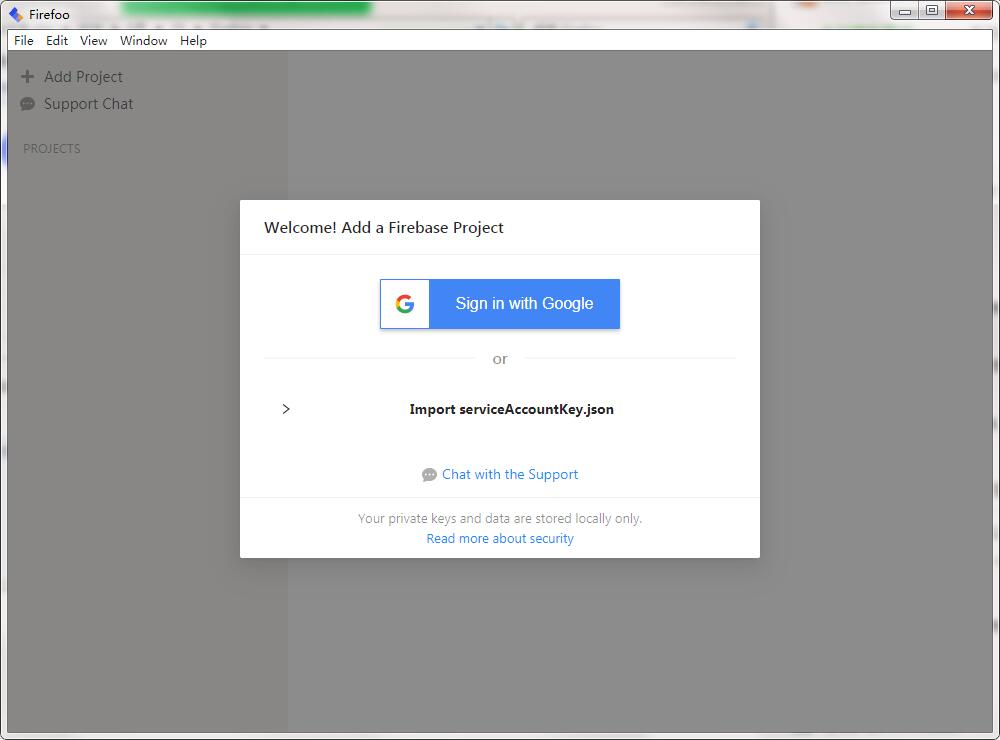Maximize the Firefoo window
The width and height of the screenshot is (1000, 740).
(x=932, y=11)
